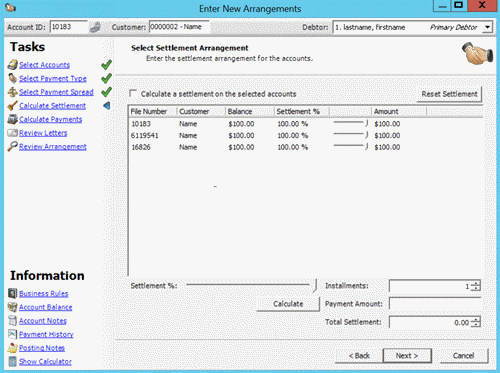
Task: Launch the Show Calculator link
Action: 45,362
